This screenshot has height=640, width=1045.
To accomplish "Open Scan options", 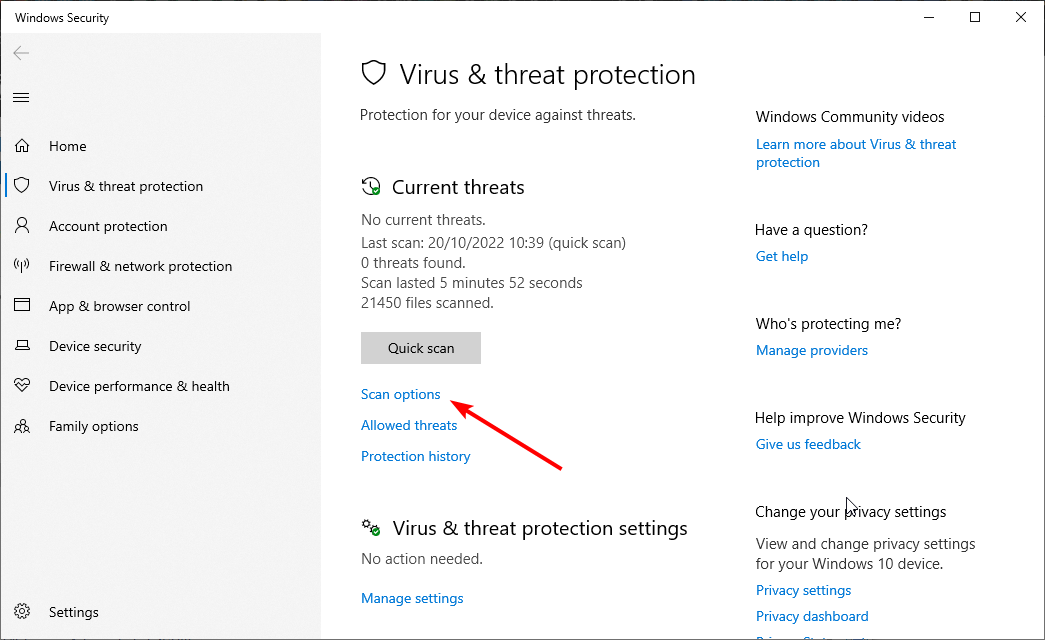I will (x=400, y=394).
